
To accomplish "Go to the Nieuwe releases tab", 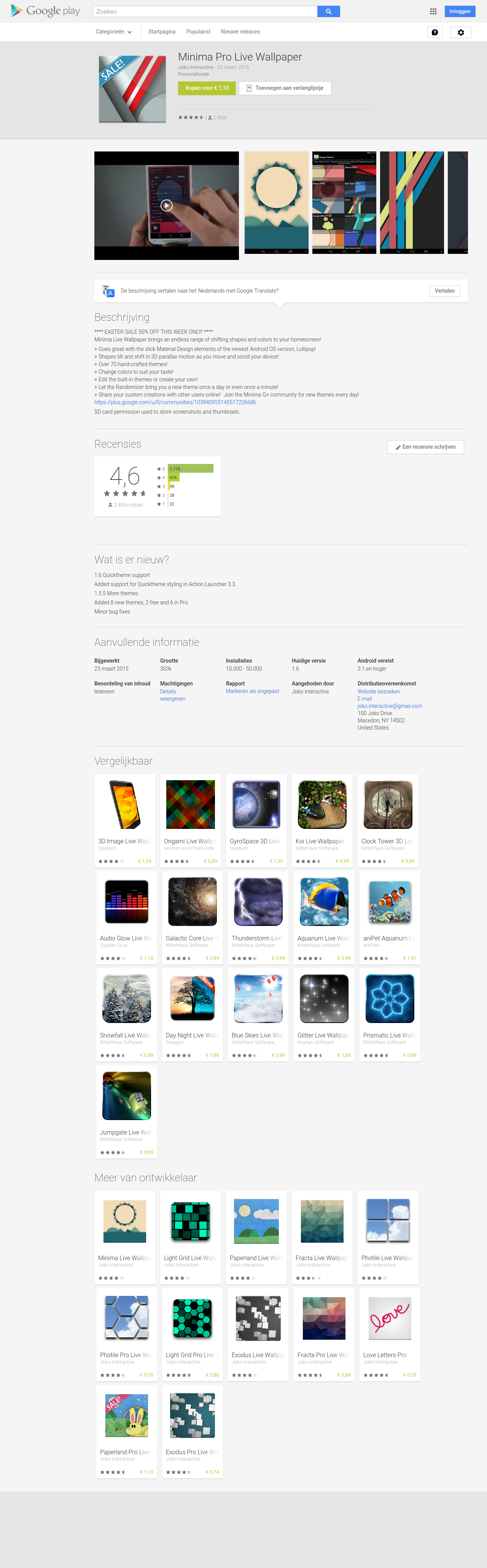I will coord(240,32).
